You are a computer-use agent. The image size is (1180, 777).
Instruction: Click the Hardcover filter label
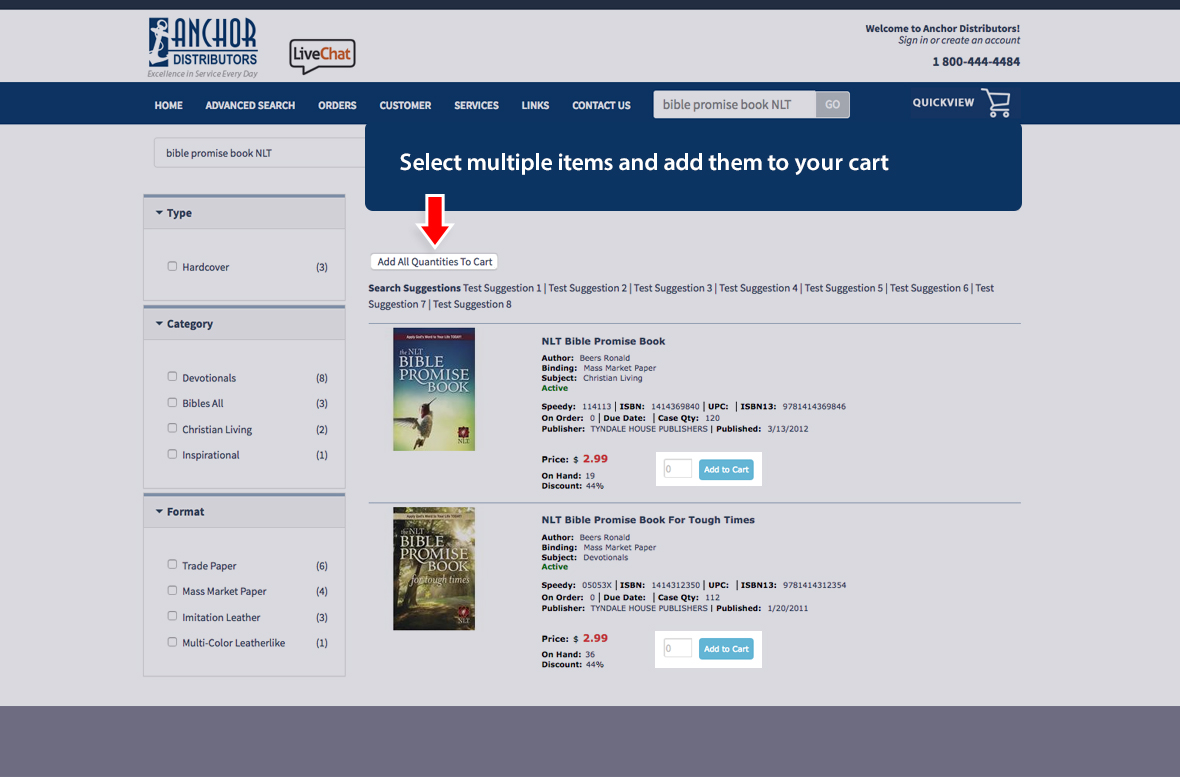click(205, 267)
